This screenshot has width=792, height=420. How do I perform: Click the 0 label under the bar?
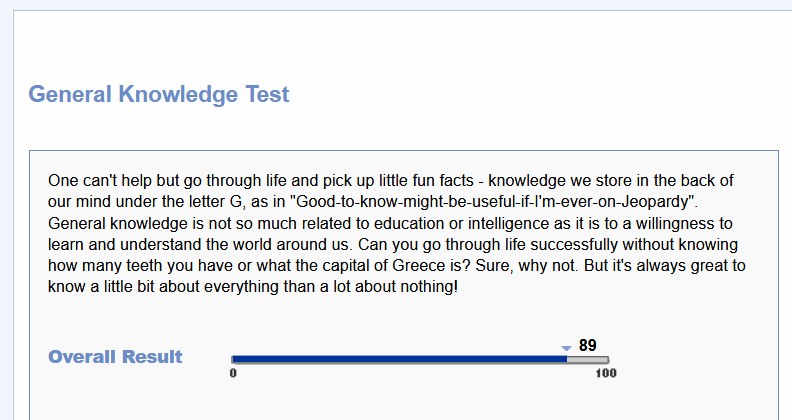tap(233, 373)
